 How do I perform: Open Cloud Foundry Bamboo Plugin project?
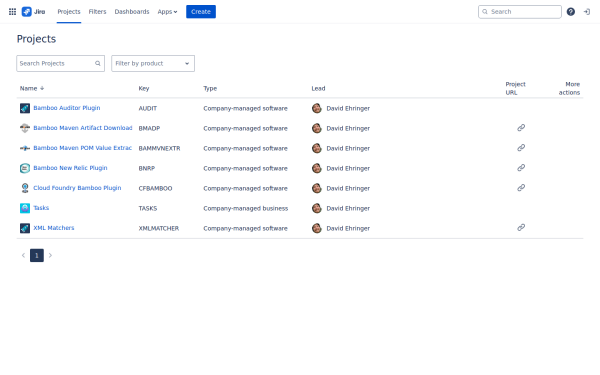point(77,188)
